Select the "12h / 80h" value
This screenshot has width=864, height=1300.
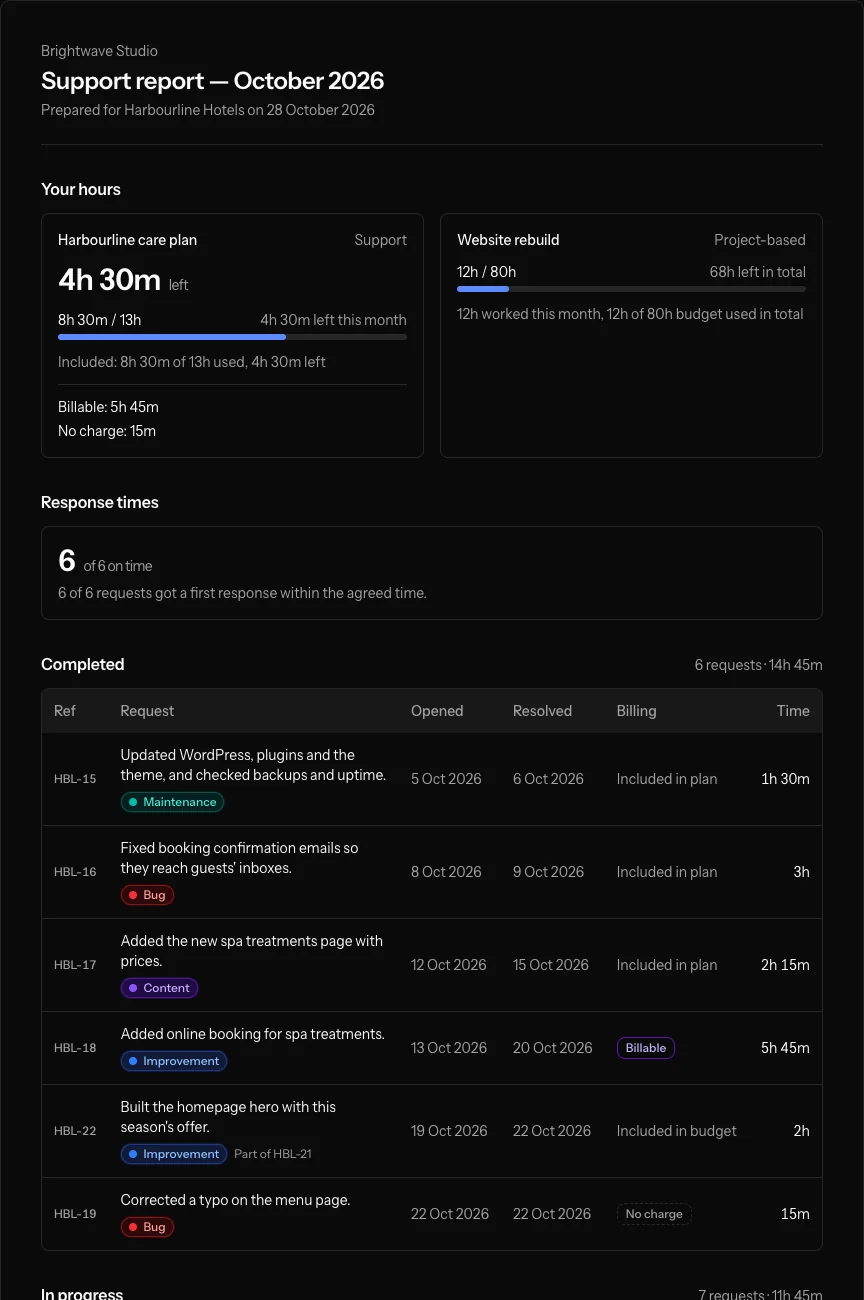(x=487, y=272)
